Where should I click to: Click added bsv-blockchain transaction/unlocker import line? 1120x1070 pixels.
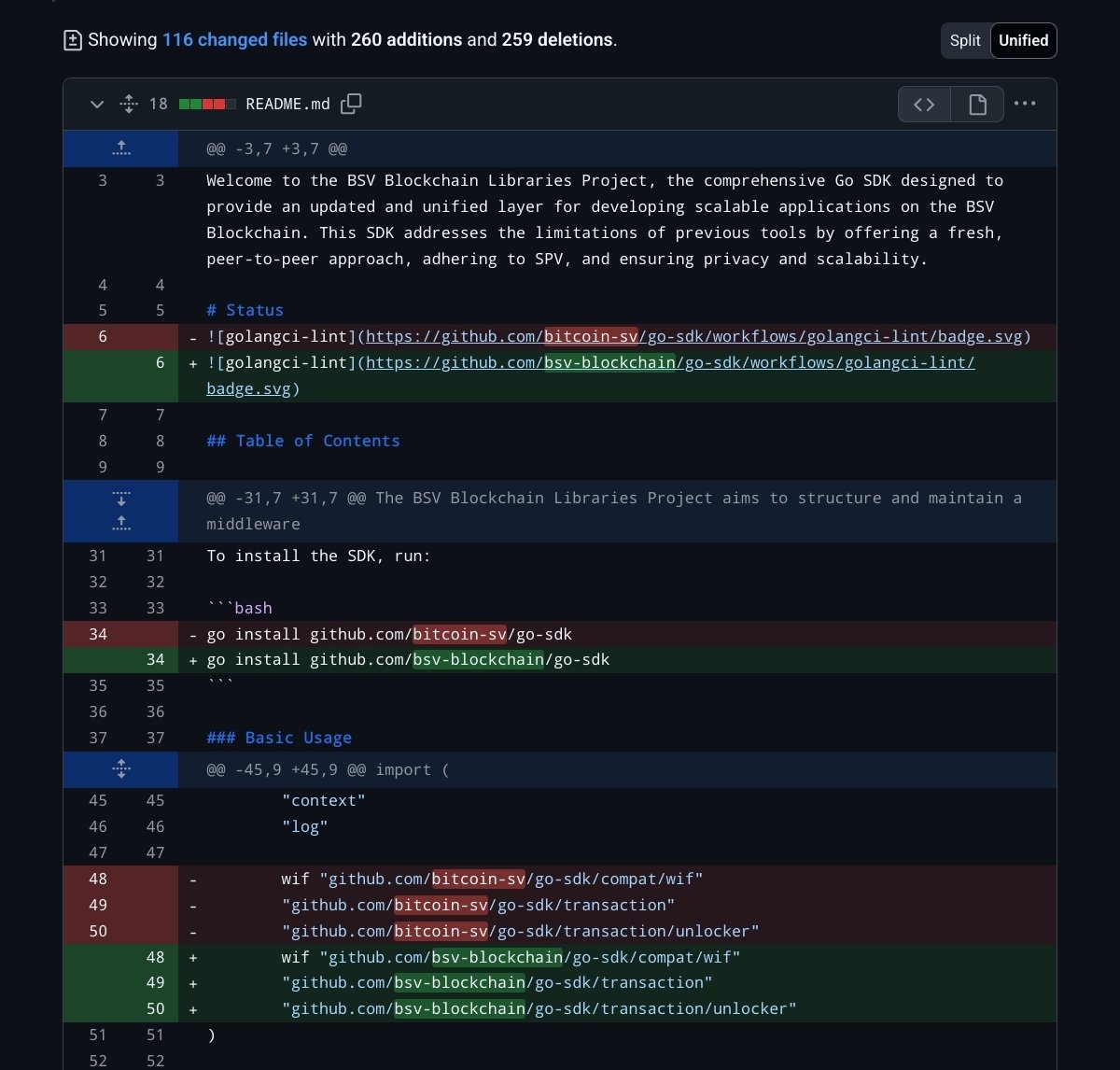[539, 1008]
